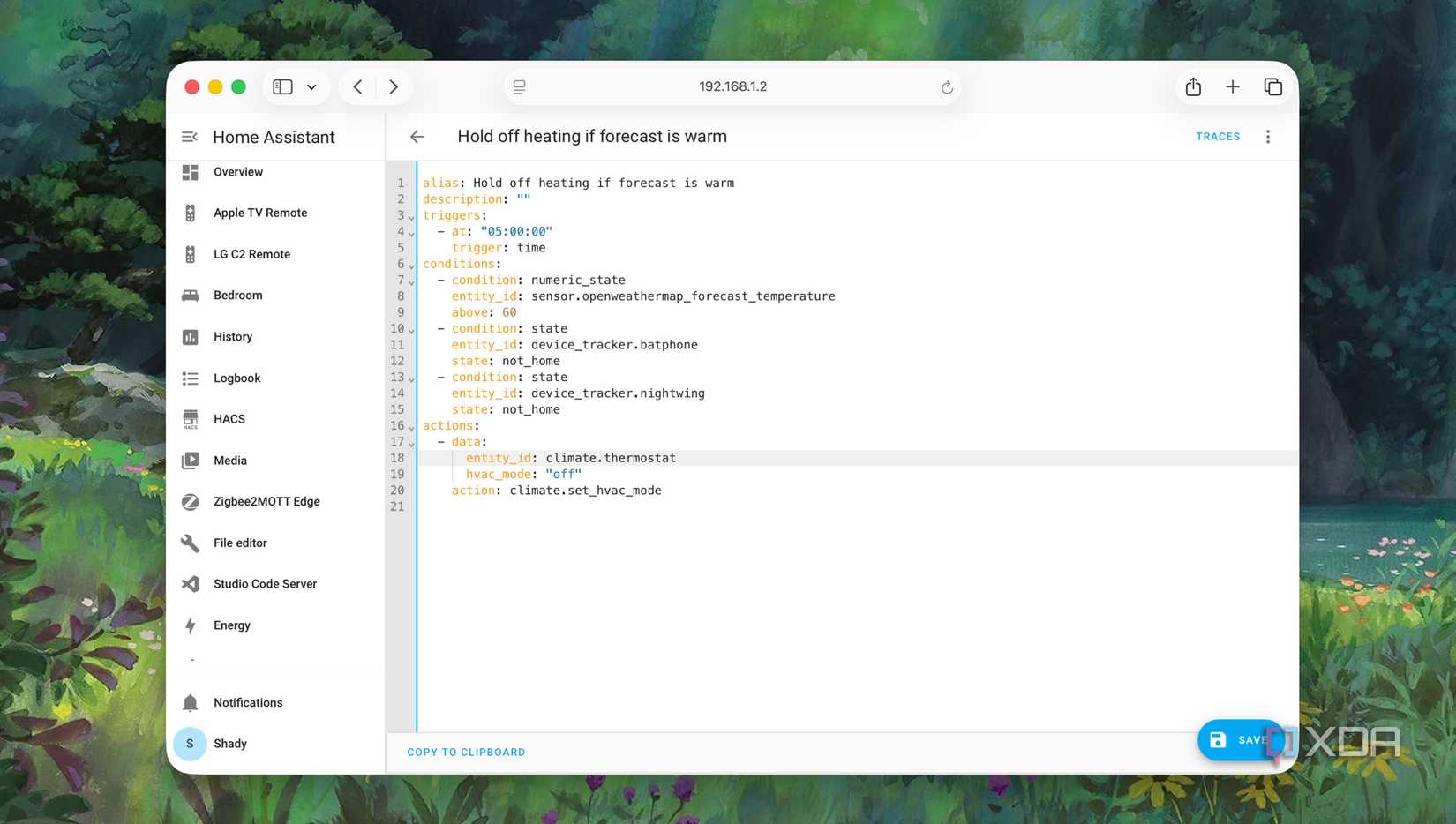Click the TRACES button
The height and width of the screenshot is (824, 1456).
pos(1217,137)
